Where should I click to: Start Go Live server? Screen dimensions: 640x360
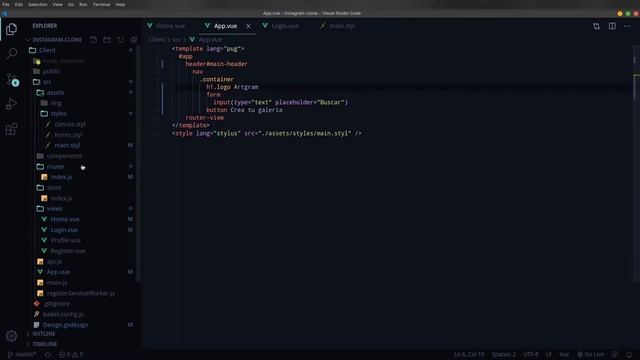[590, 354]
